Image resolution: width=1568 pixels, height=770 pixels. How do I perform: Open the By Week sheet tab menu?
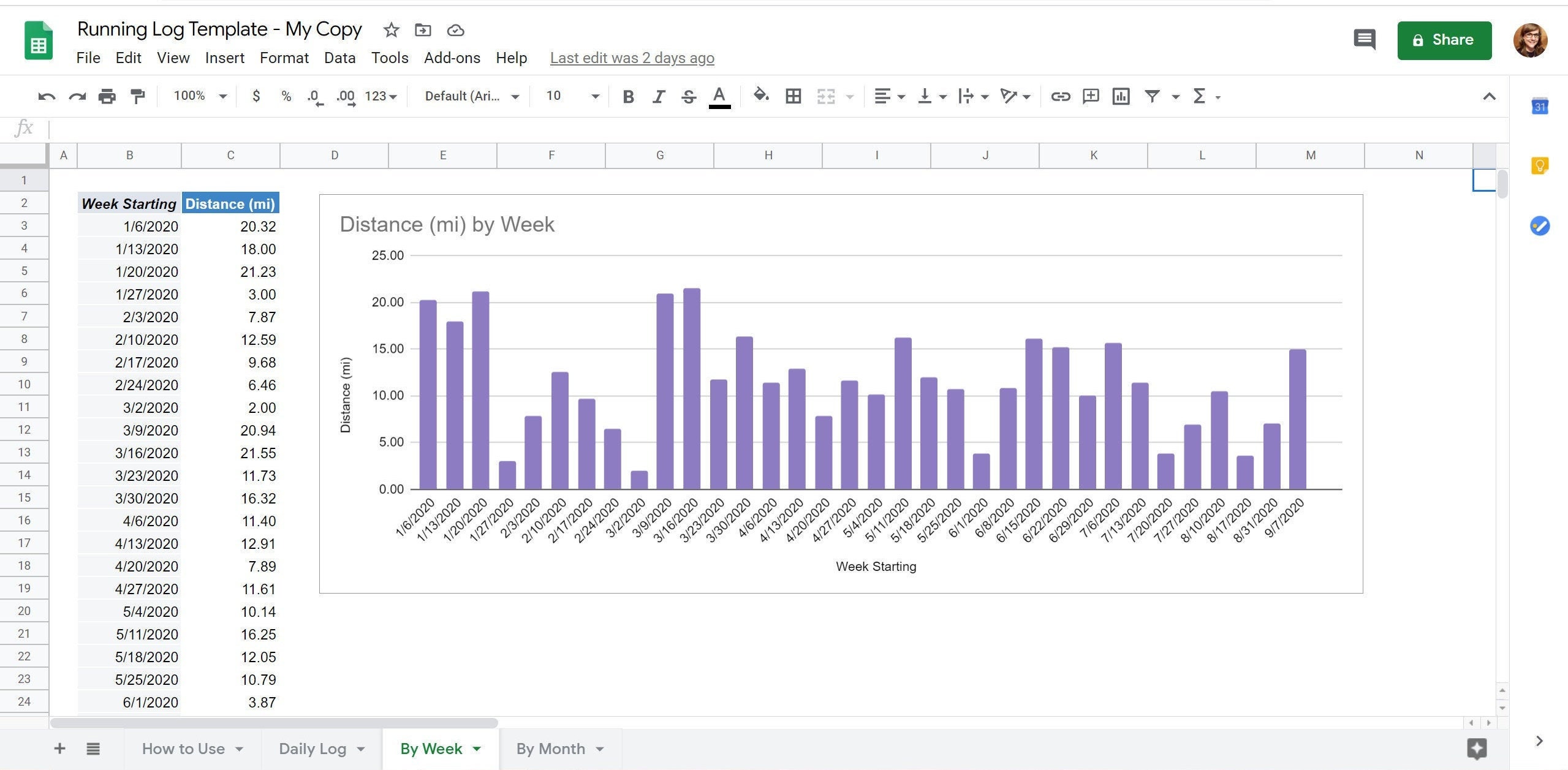click(477, 748)
